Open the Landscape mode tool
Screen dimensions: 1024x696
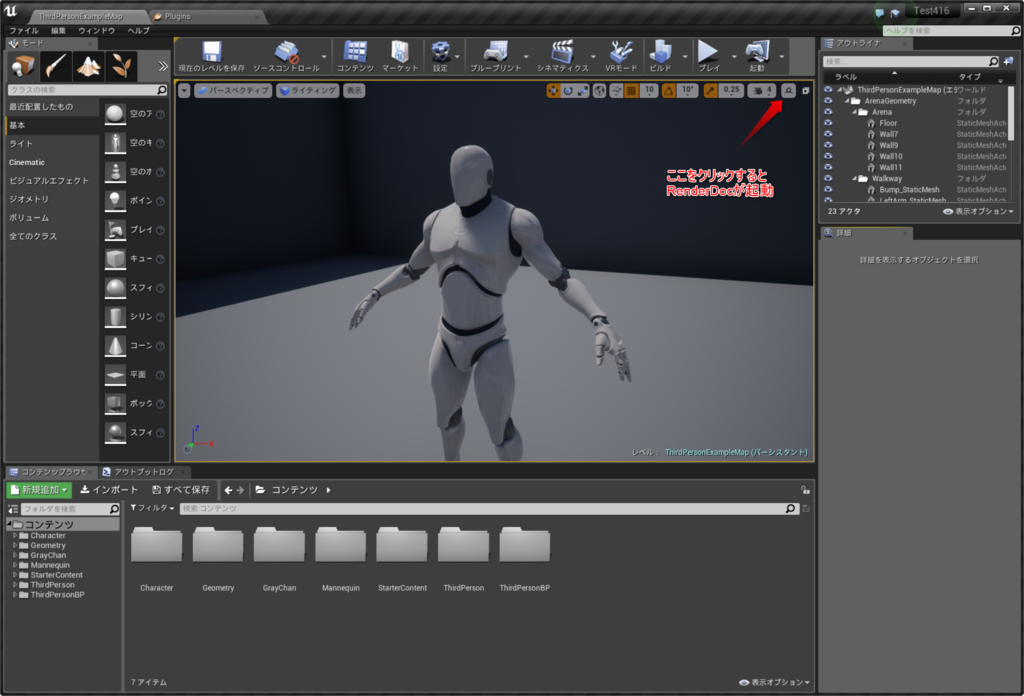click(x=89, y=65)
